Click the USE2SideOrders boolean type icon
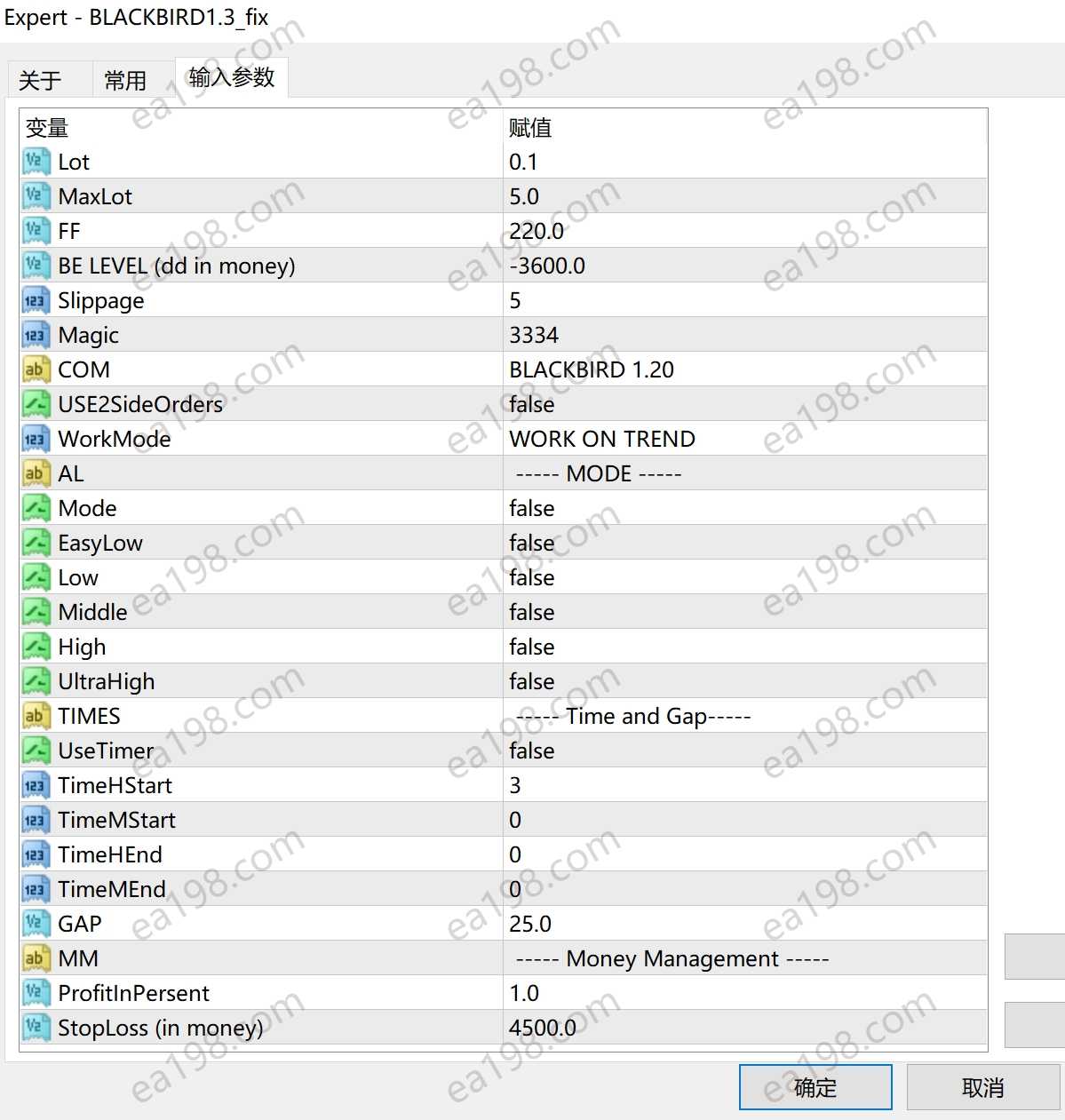The image size is (1065, 1120). coord(36,404)
